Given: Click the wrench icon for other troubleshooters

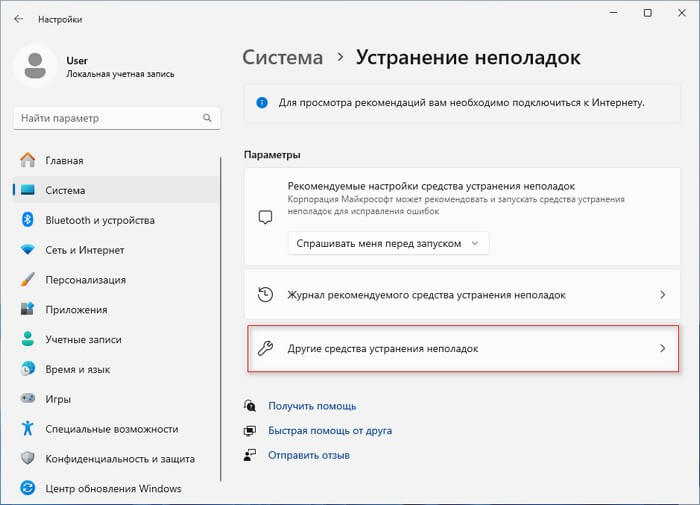Looking at the screenshot, I should (265, 348).
